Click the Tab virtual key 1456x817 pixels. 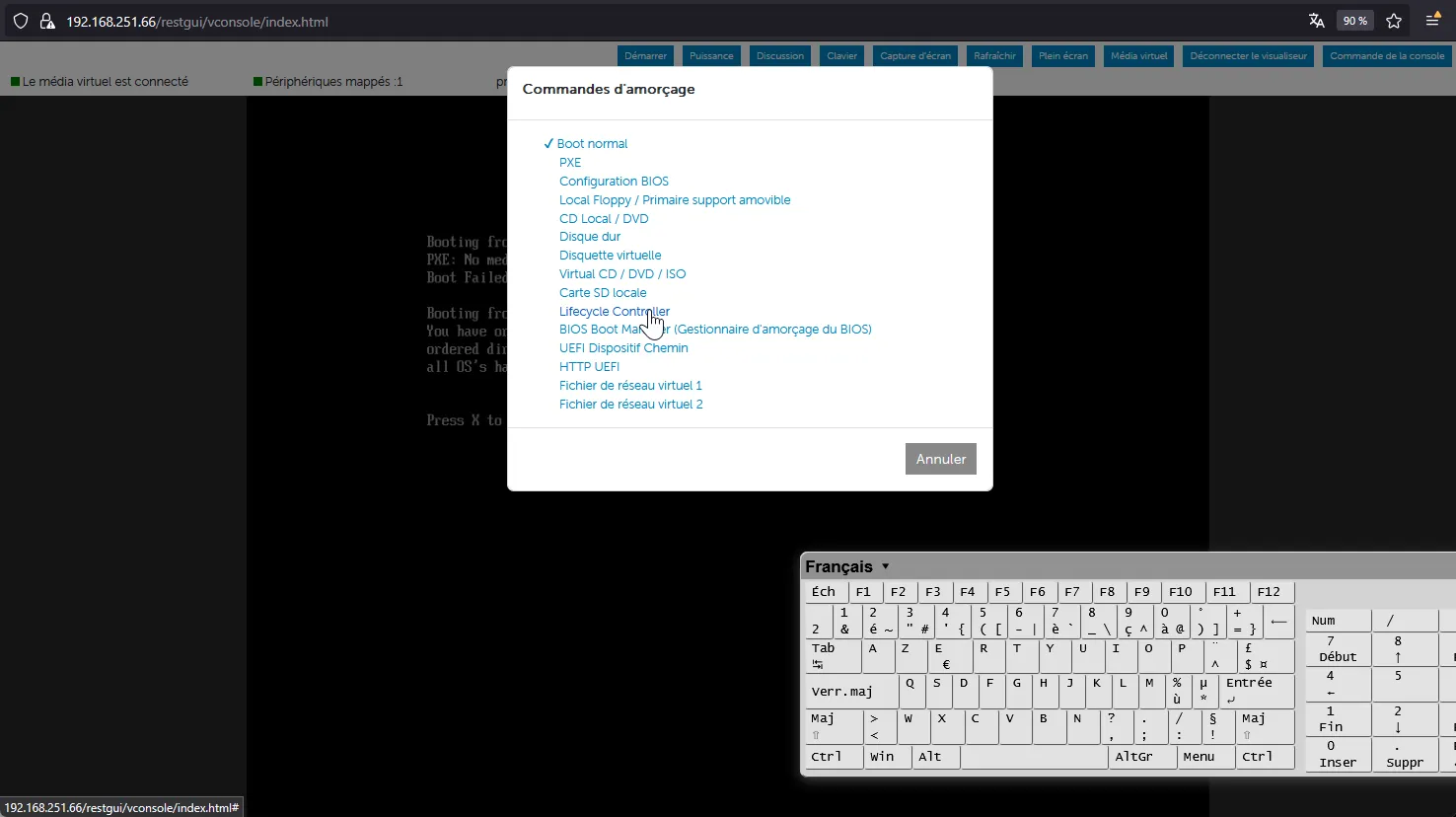pyautogui.click(x=833, y=656)
